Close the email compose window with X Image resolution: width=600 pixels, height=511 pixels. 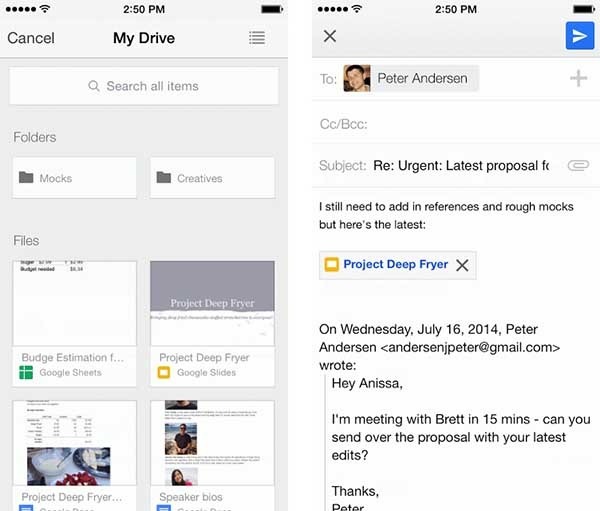pos(330,37)
